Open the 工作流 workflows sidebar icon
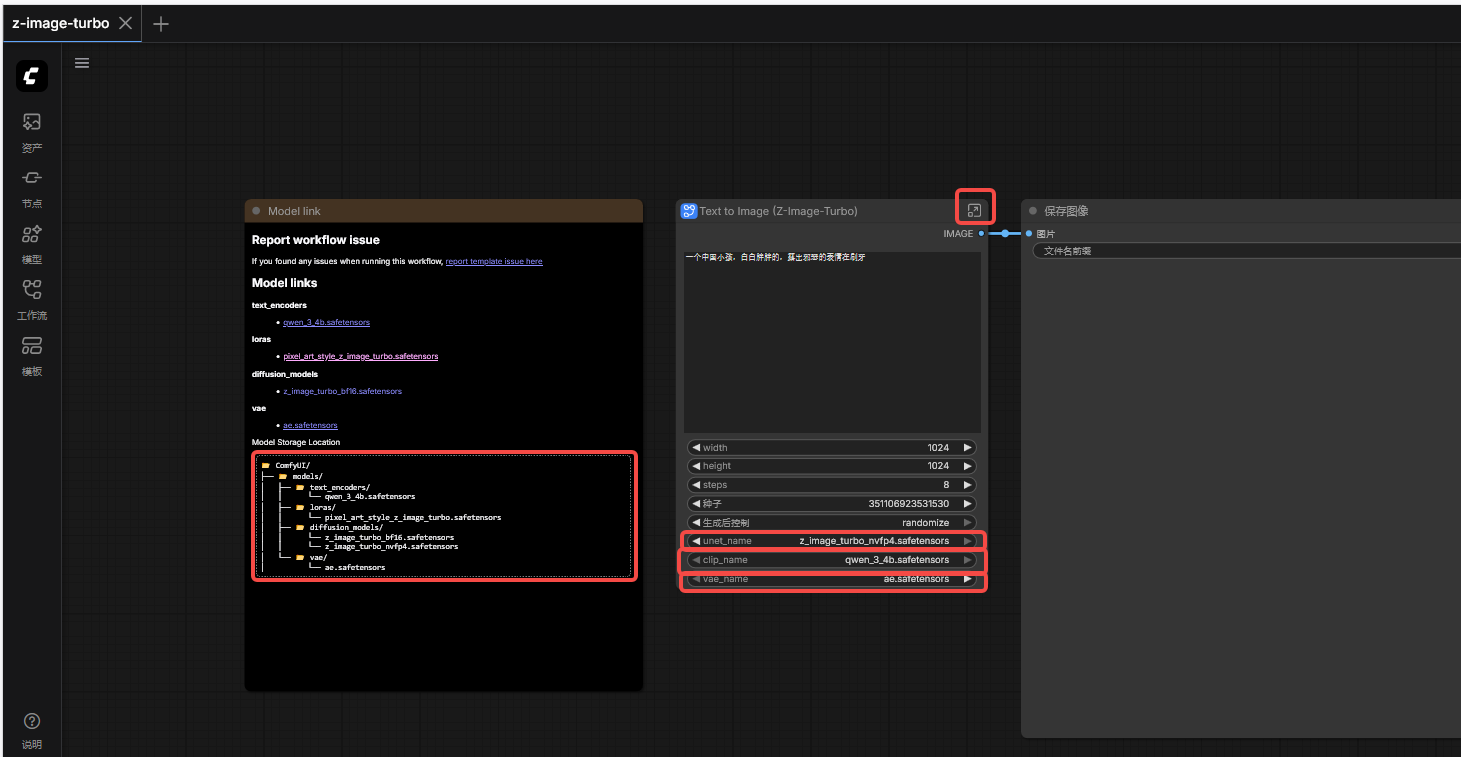The width and height of the screenshot is (1461, 757). 32,290
